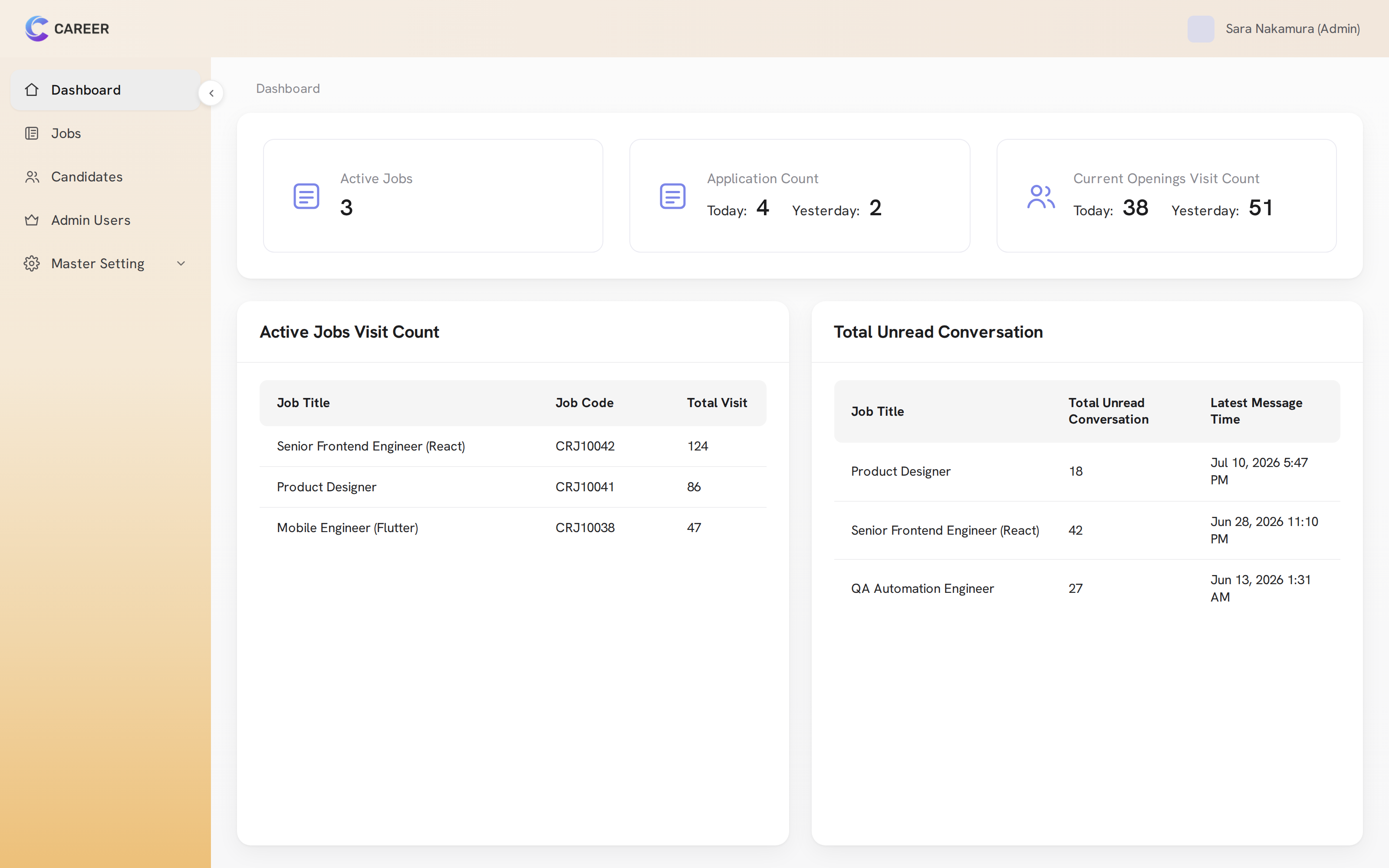
Task: Click the user avatar beside Sara Nakamura
Action: coord(1200,29)
